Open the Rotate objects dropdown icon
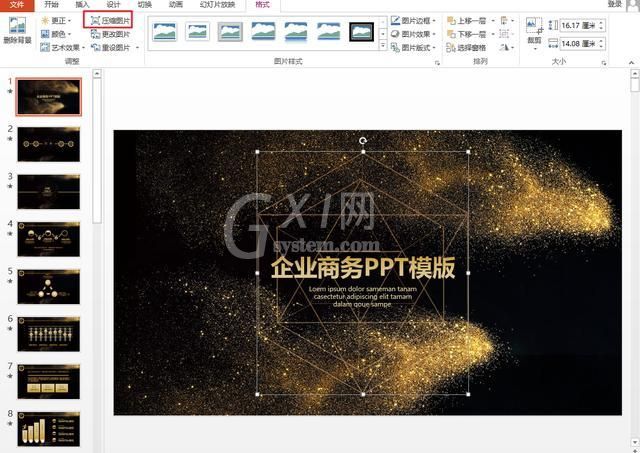Image resolution: width=640 pixels, height=453 pixels. pos(507,48)
